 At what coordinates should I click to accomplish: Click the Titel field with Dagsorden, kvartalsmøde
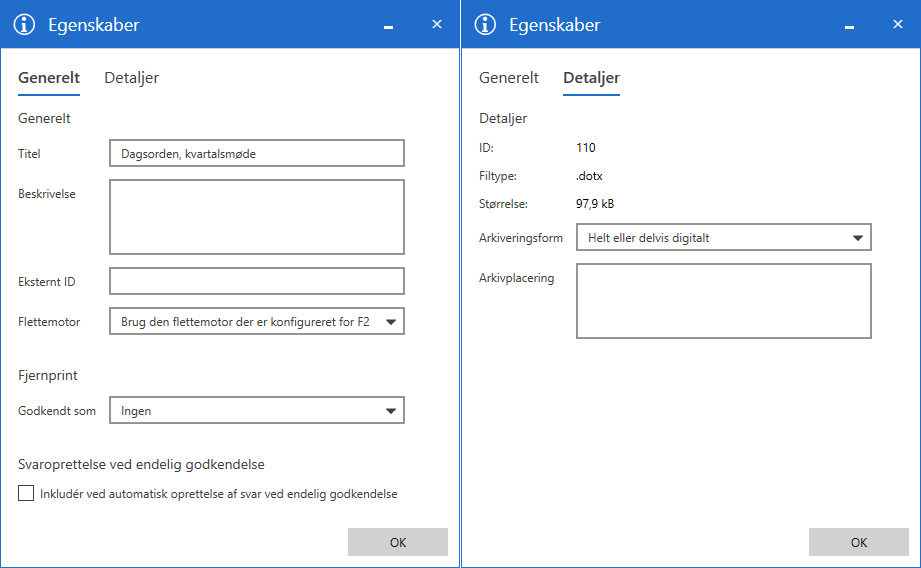[x=257, y=153]
